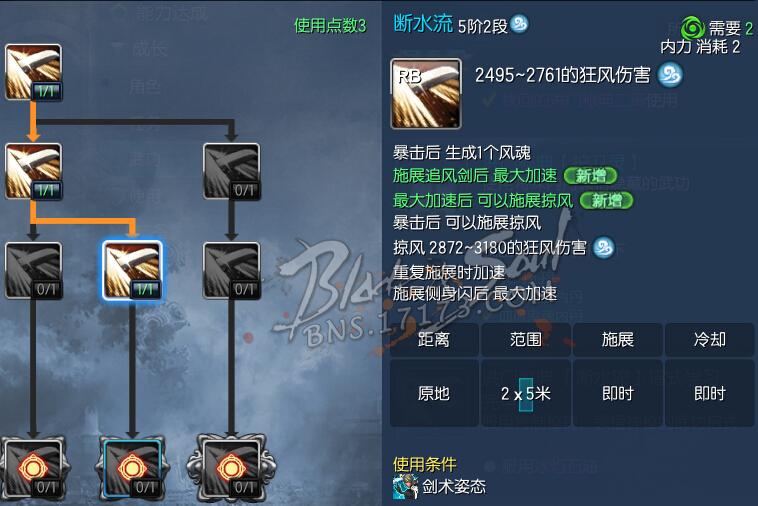Click wind icon after 2495~2761 damage text
758x506 pixels.
coord(671,75)
